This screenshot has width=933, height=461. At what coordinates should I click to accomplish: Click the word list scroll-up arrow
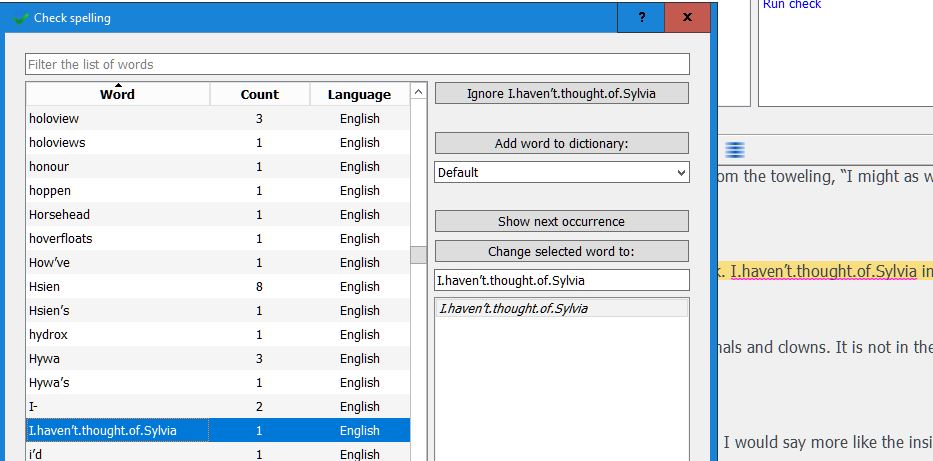click(x=418, y=93)
